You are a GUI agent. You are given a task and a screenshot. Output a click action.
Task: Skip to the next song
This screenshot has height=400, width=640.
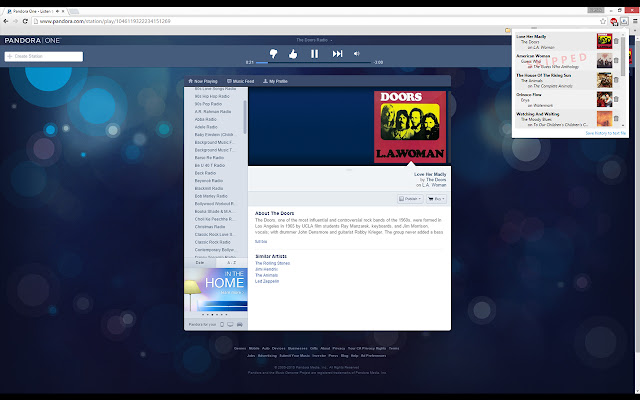(x=337, y=53)
